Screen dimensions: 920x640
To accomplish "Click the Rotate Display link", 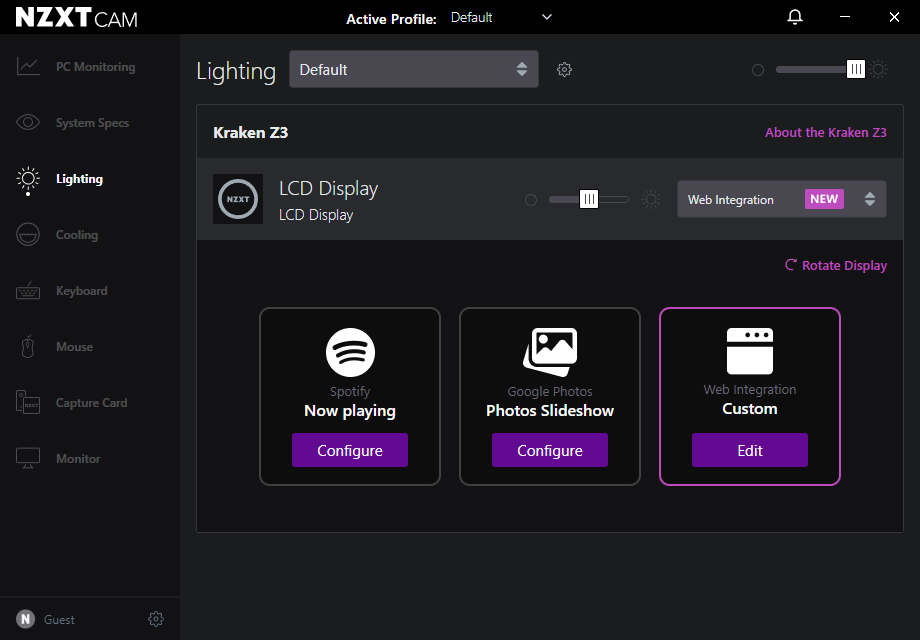I will tap(844, 266).
